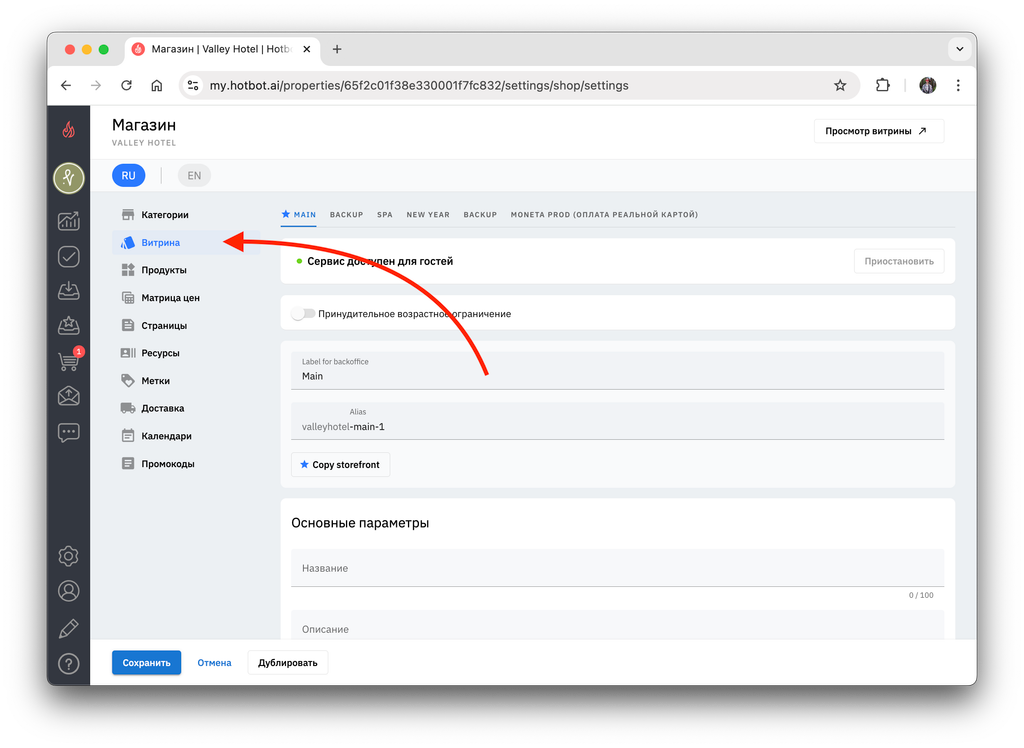
Task: Focus the Описание input field
Action: [x=617, y=625]
